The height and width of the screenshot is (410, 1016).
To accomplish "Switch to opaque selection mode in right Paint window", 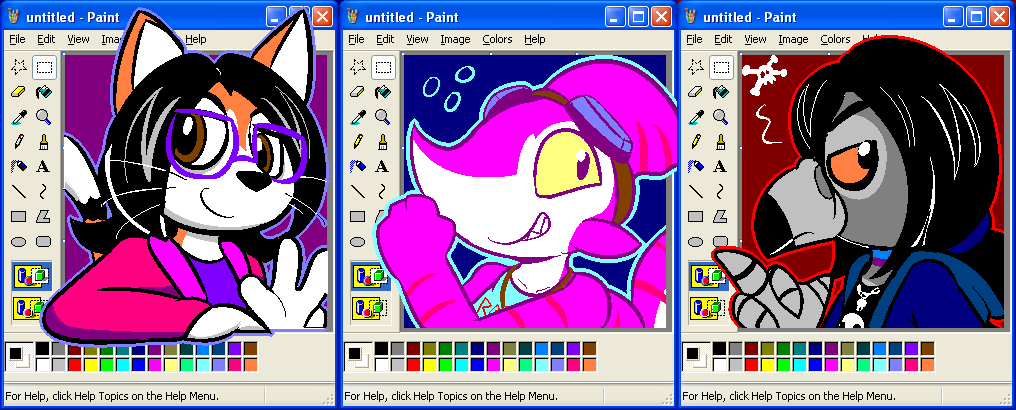I will pyautogui.click(x=705, y=277).
